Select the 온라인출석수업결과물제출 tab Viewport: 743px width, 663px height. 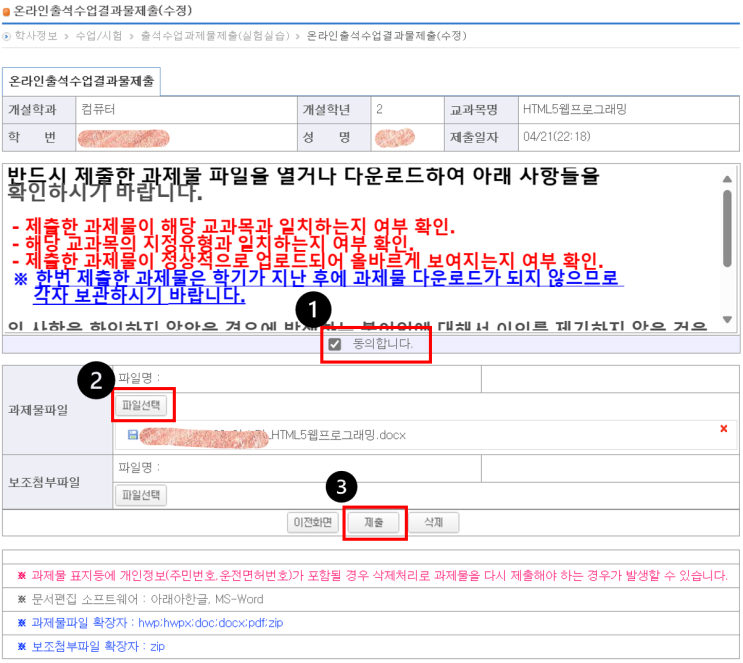click(82, 82)
